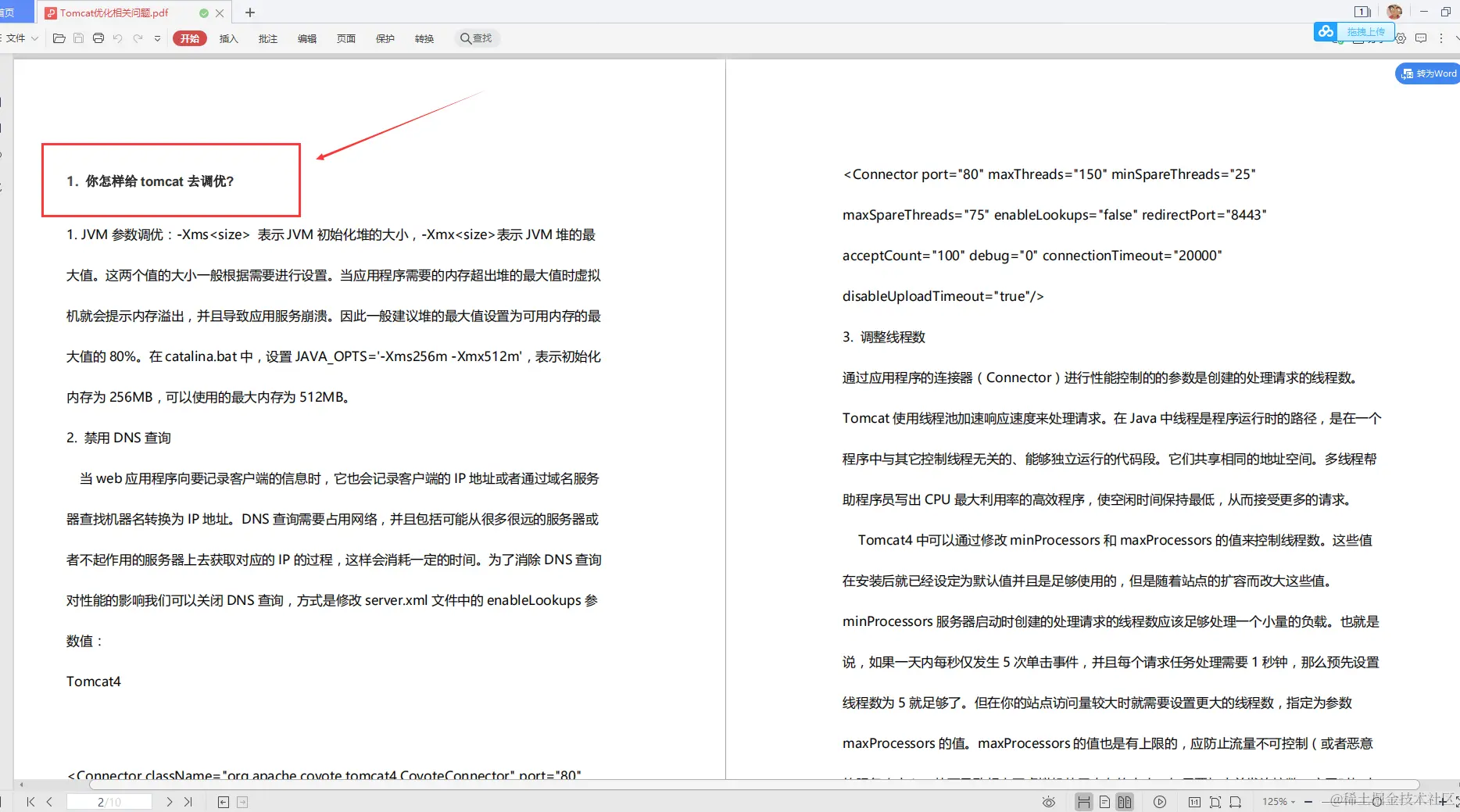Screen dimensions: 1460x812
Task: Switch to single page view
Action: pyautogui.click(x=1104, y=802)
